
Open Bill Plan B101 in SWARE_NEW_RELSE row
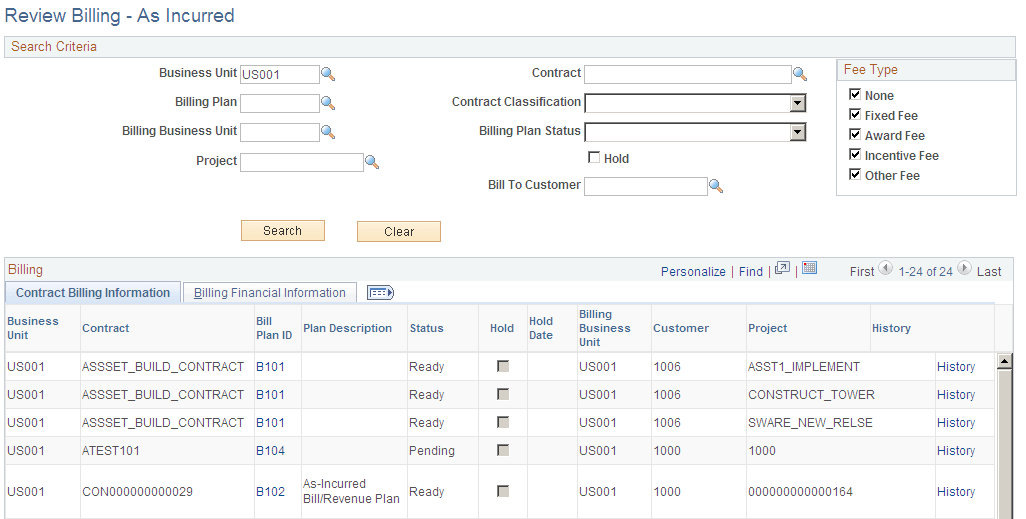(270, 423)
